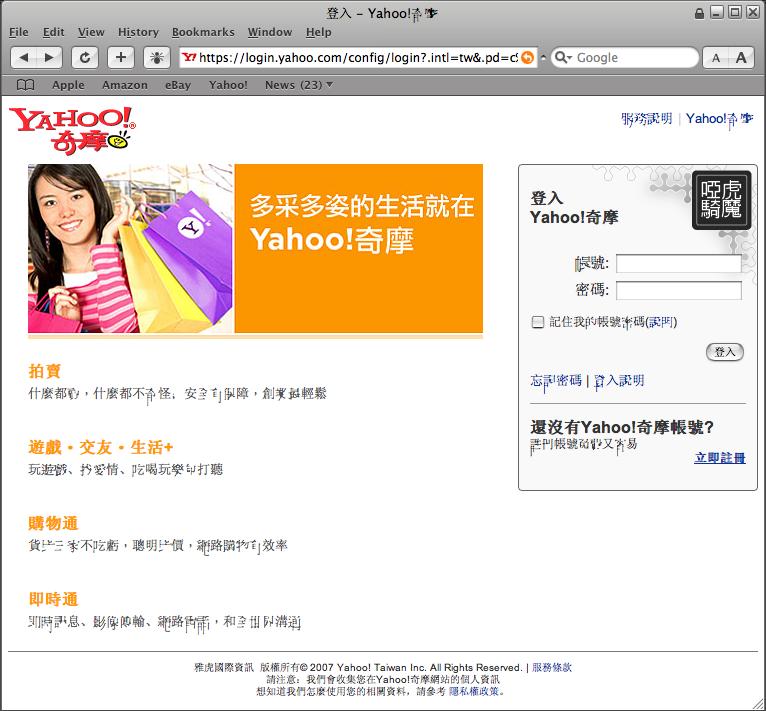
Task: Click the bug report icon in toolbar
Action: 156,58
